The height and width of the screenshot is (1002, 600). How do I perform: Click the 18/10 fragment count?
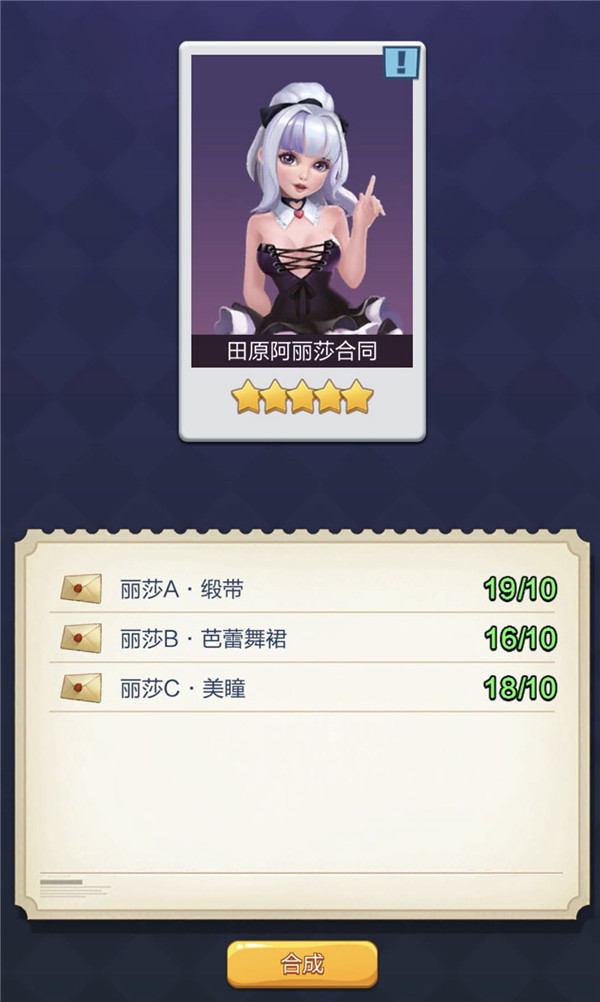pyautogui.click(x=520, y=689)
